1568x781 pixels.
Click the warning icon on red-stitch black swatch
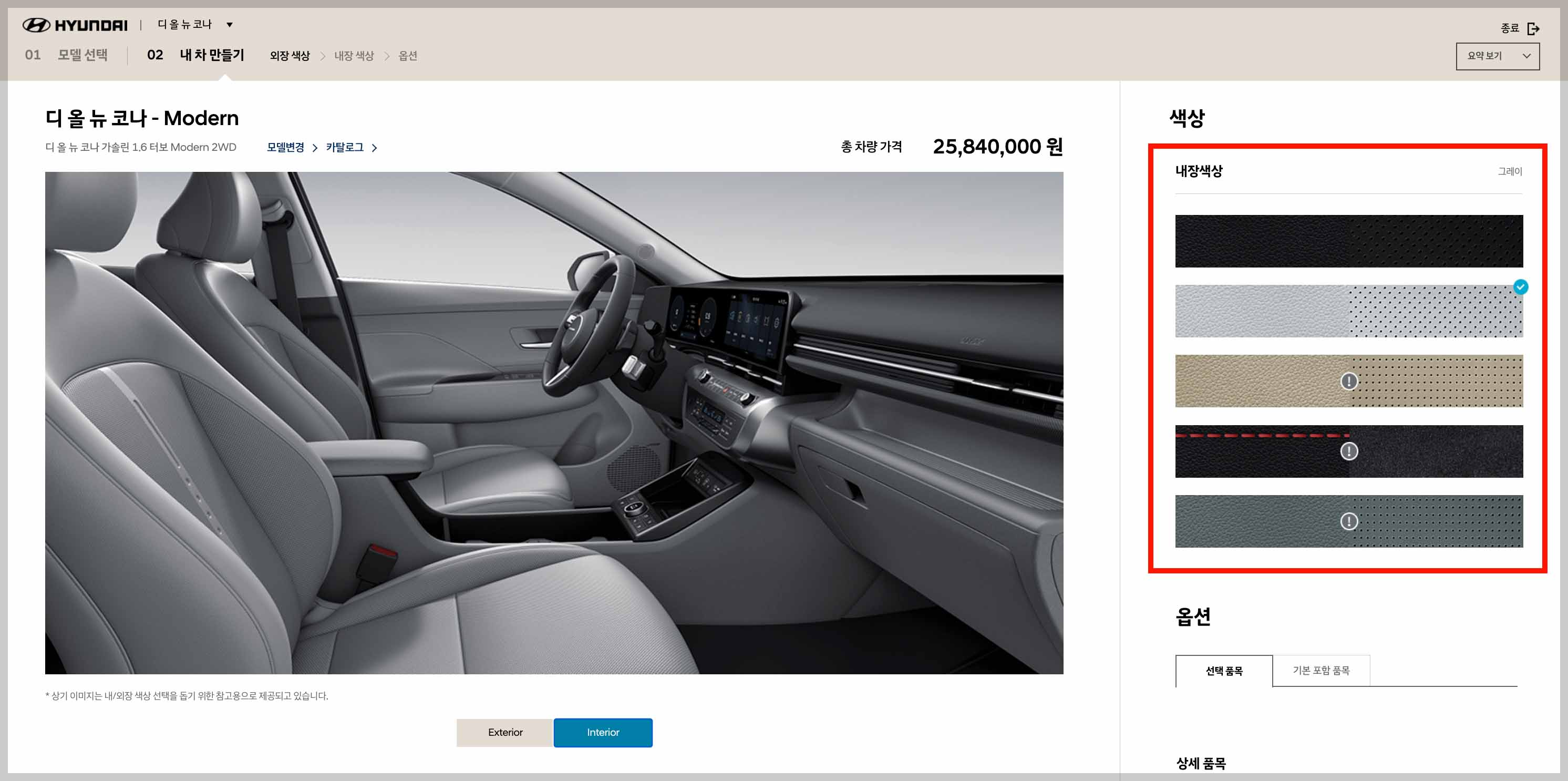pos(1349,451)
